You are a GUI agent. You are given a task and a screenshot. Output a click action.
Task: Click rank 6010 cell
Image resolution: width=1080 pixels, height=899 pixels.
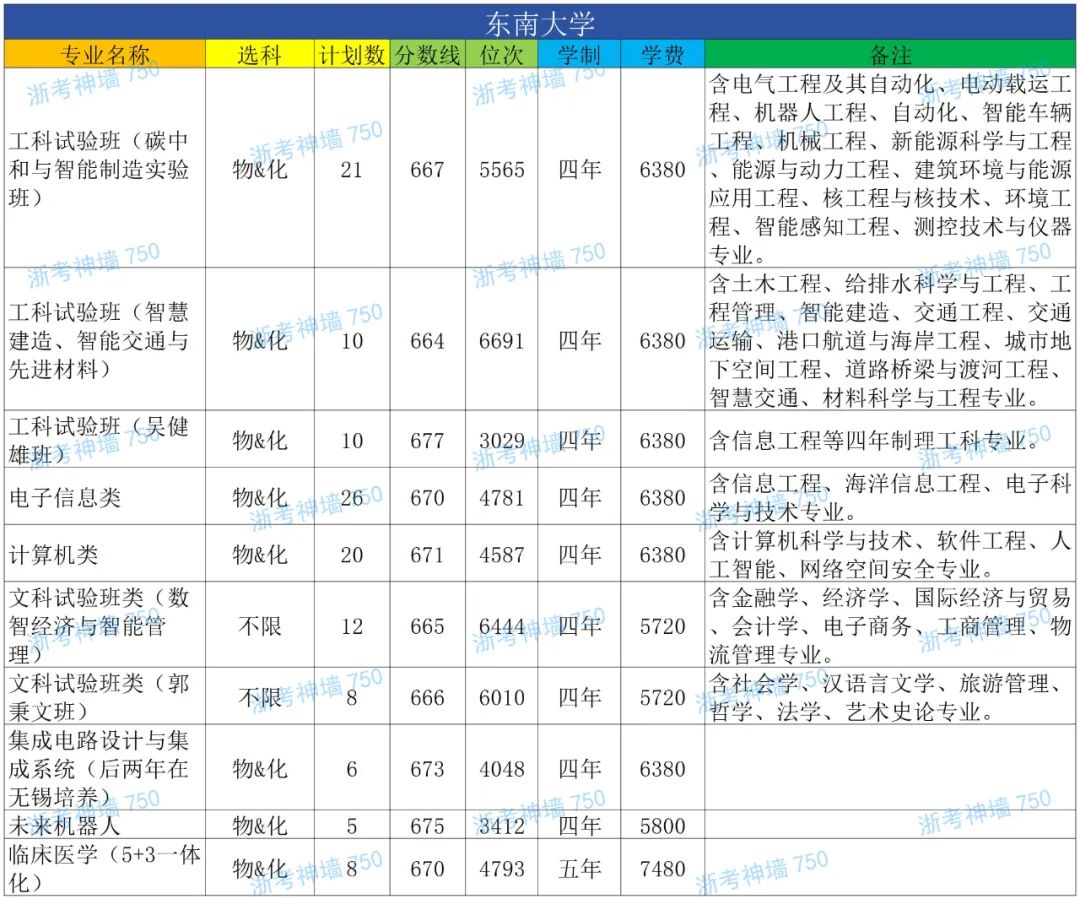(x=501, y=697)
